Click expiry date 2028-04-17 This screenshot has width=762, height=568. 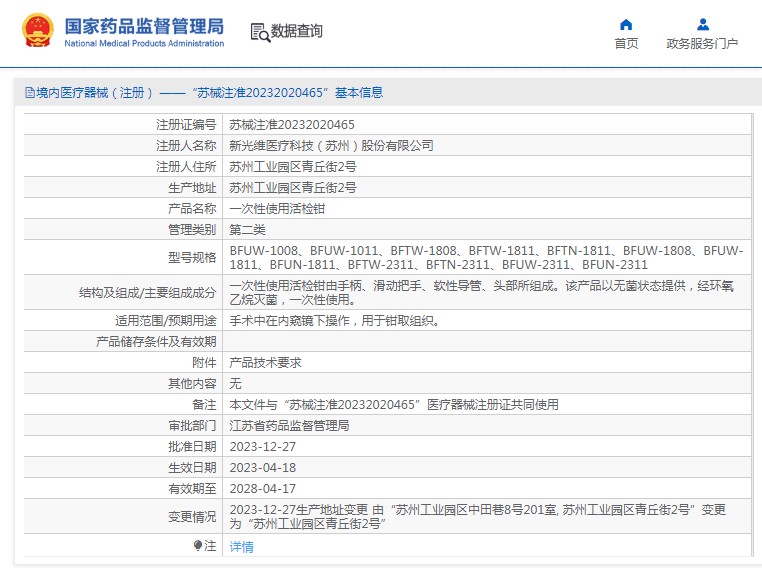point(262,488)
